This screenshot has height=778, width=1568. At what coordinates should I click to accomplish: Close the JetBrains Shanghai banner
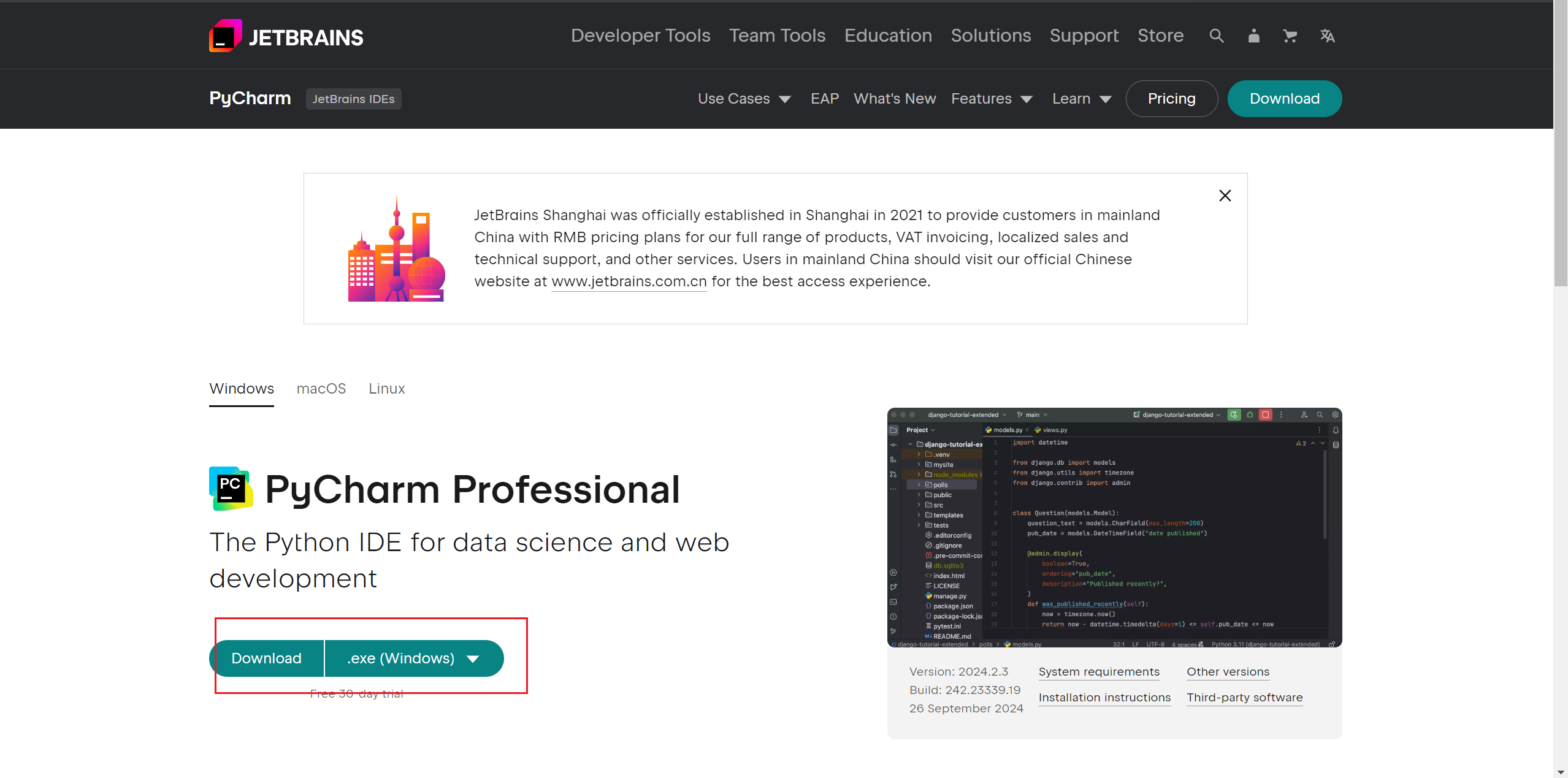pos(1225,196)
